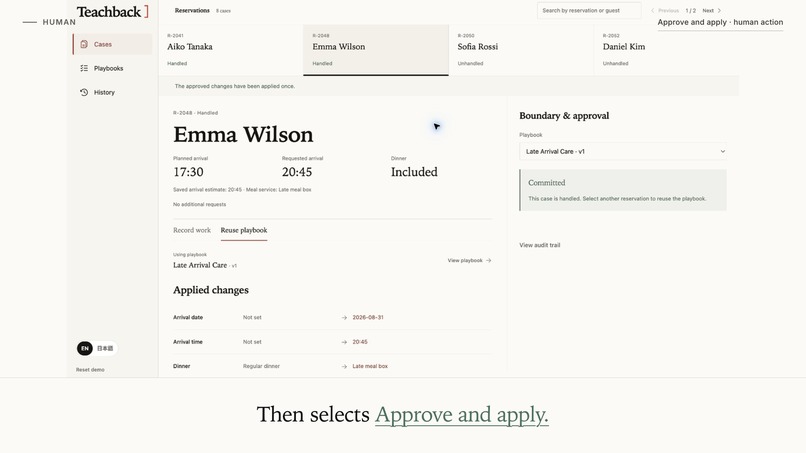Click the Dinner row label in changes

coord(181,367)
